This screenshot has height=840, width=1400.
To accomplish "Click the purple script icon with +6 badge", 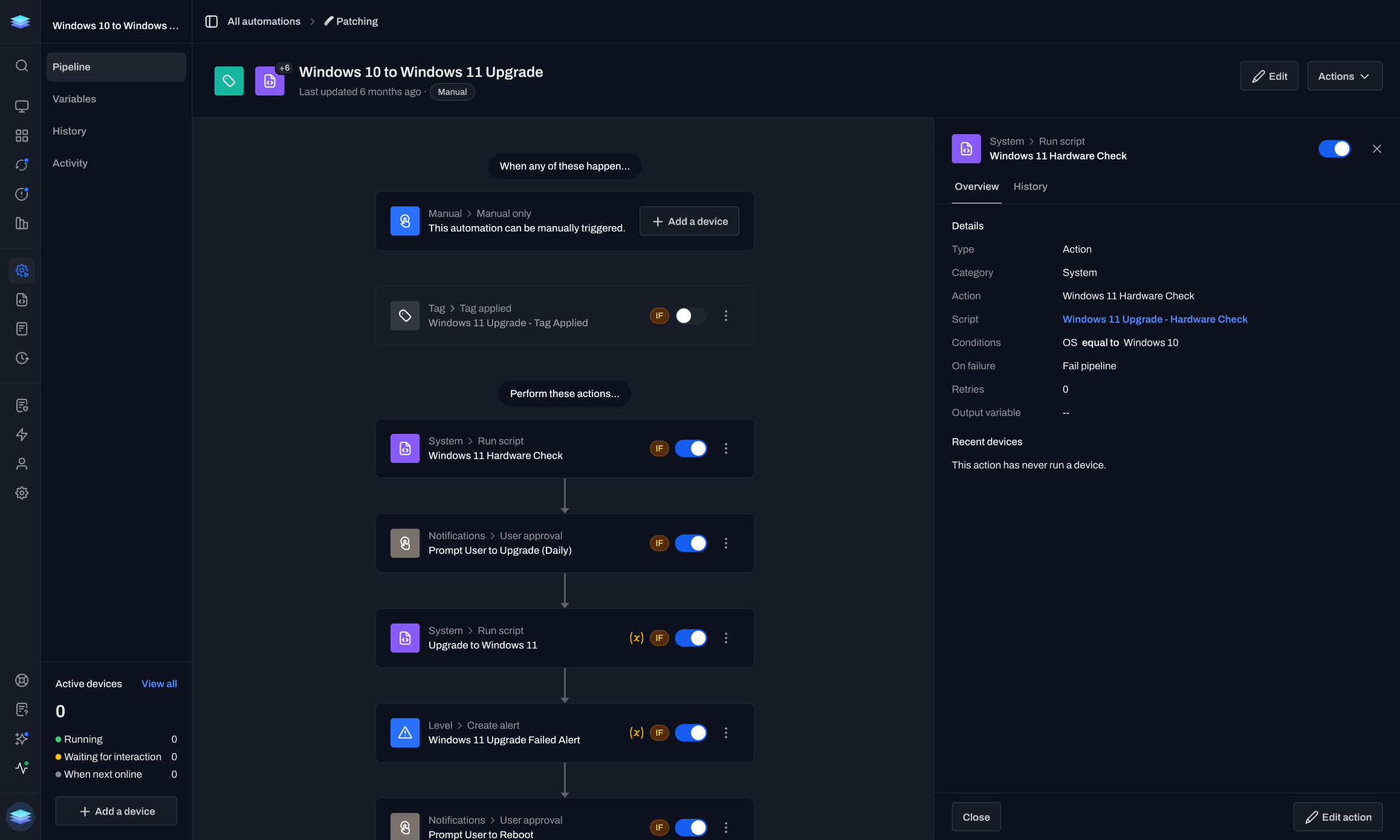I will 270,81.
